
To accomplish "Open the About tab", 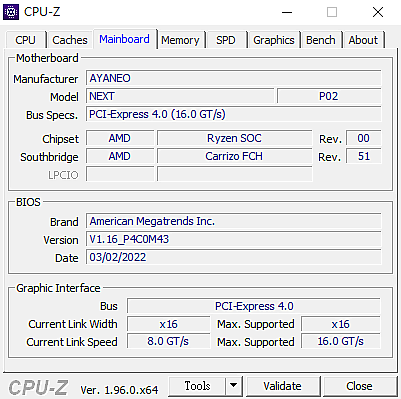I will click(x=363, y=40).
